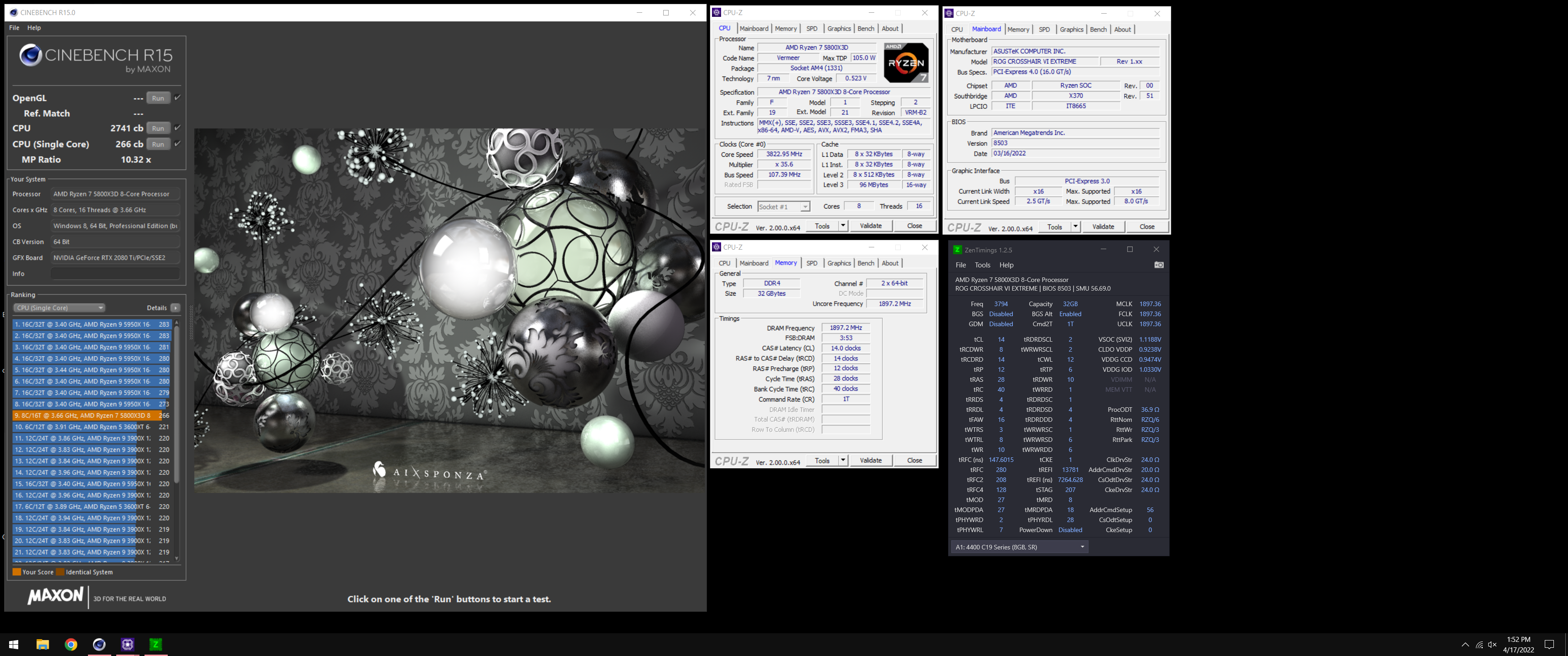
Task: Open Bench tab in Mainboard window
Action: 1098,30
